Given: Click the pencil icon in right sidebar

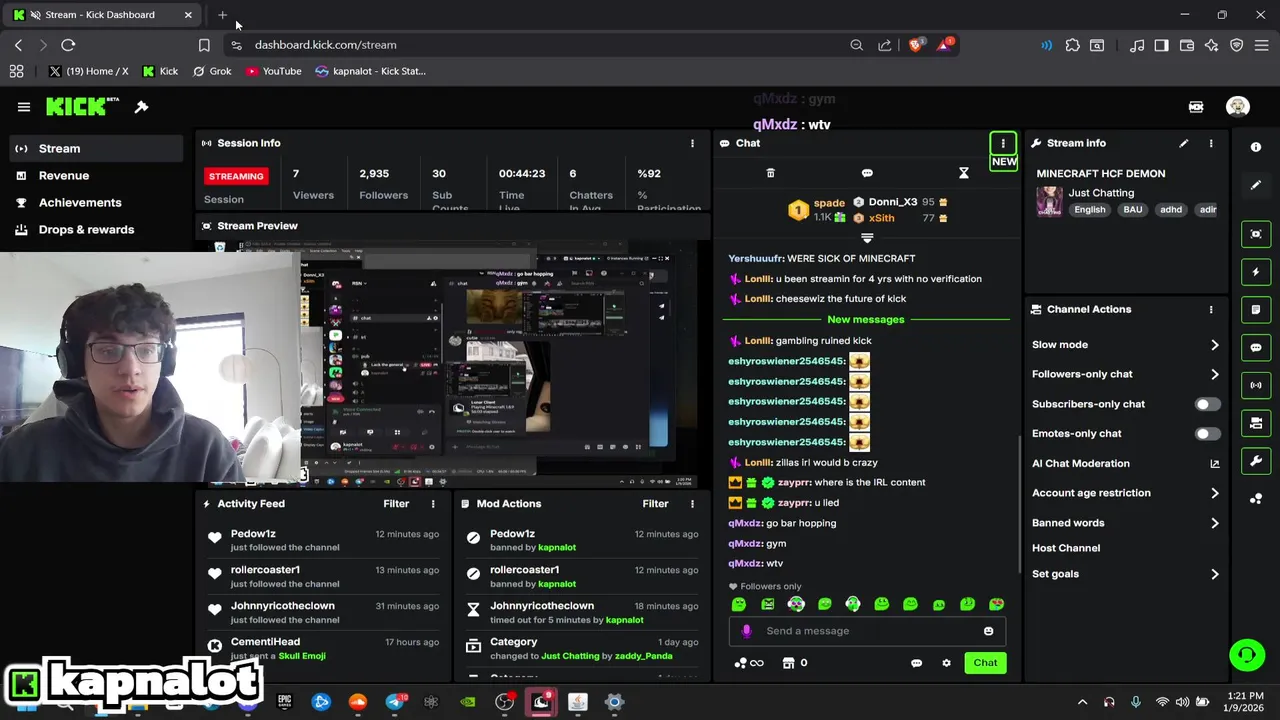Looking at the screenshot, I should click(1256, 185).
